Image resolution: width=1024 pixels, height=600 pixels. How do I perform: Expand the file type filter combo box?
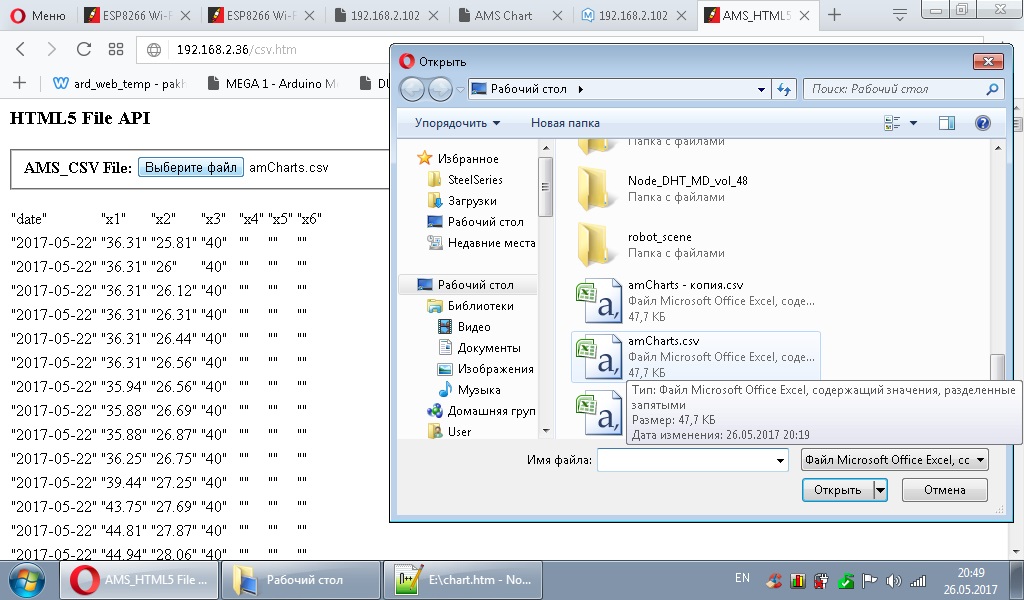pos(894,460)
